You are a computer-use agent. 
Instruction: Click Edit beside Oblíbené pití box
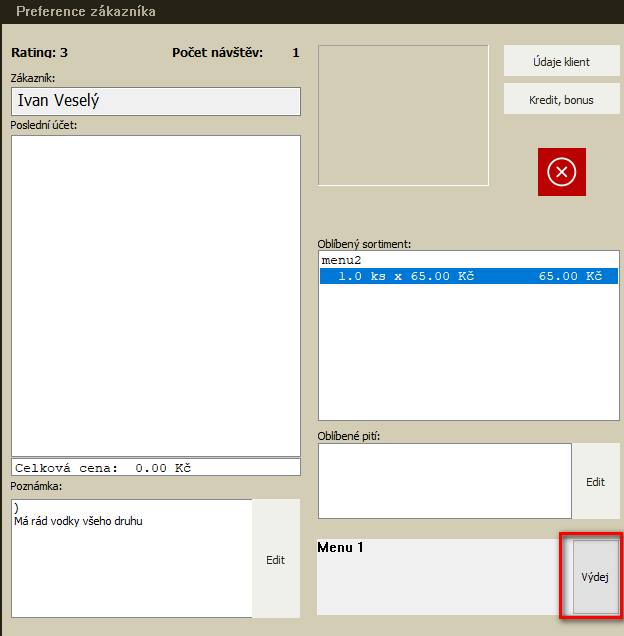[x=595, y=482]
